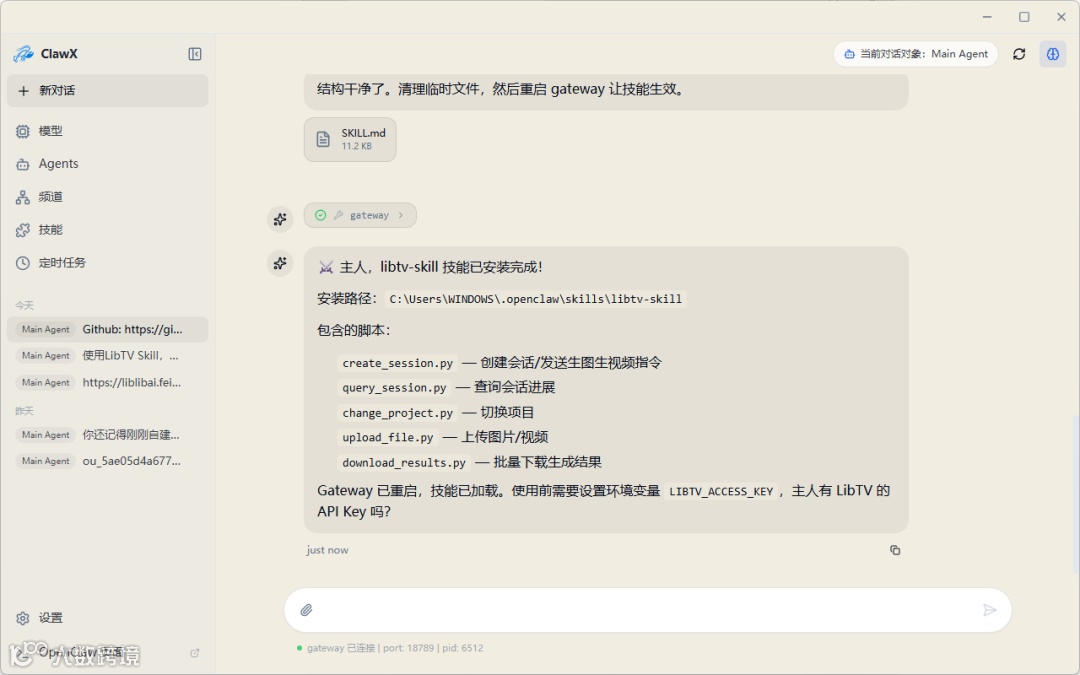
Task: Click the LIBTV_ACCESS_KEY variable text
Action: click(720, 491)
